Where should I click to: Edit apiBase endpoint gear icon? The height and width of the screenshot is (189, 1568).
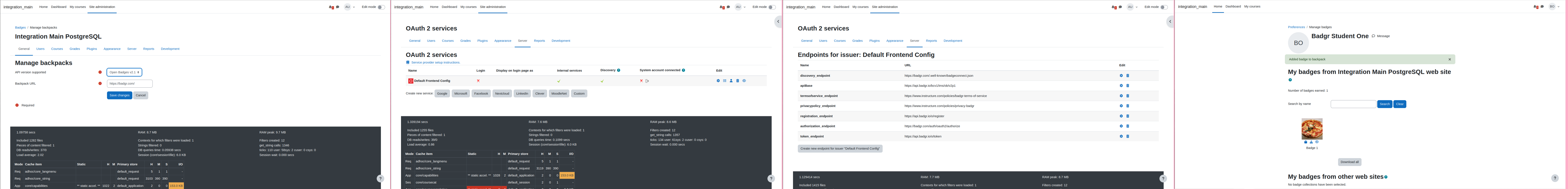(x=1121, y=86)
